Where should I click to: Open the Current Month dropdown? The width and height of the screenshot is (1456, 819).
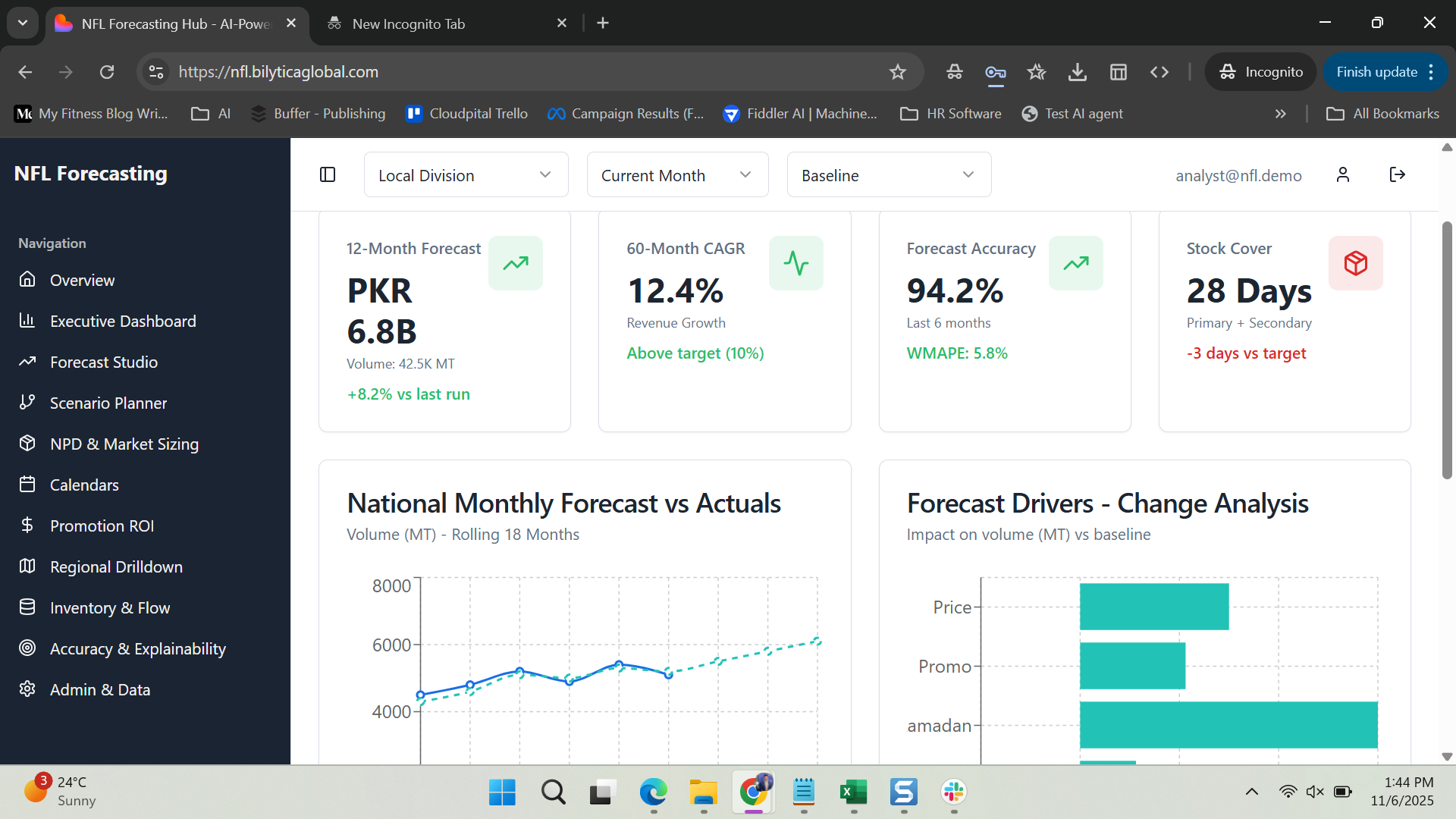677,175
